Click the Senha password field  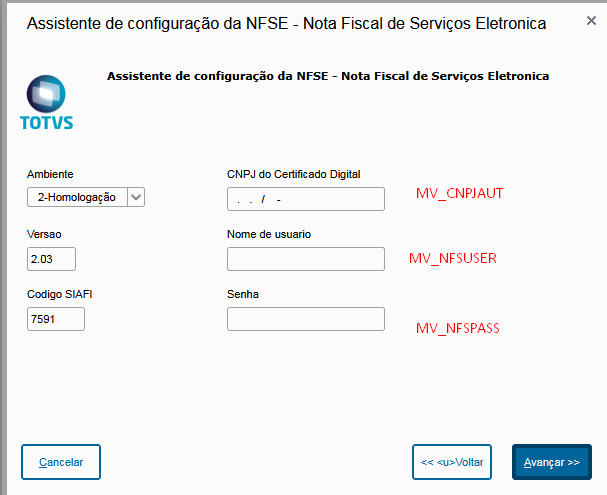305,319
